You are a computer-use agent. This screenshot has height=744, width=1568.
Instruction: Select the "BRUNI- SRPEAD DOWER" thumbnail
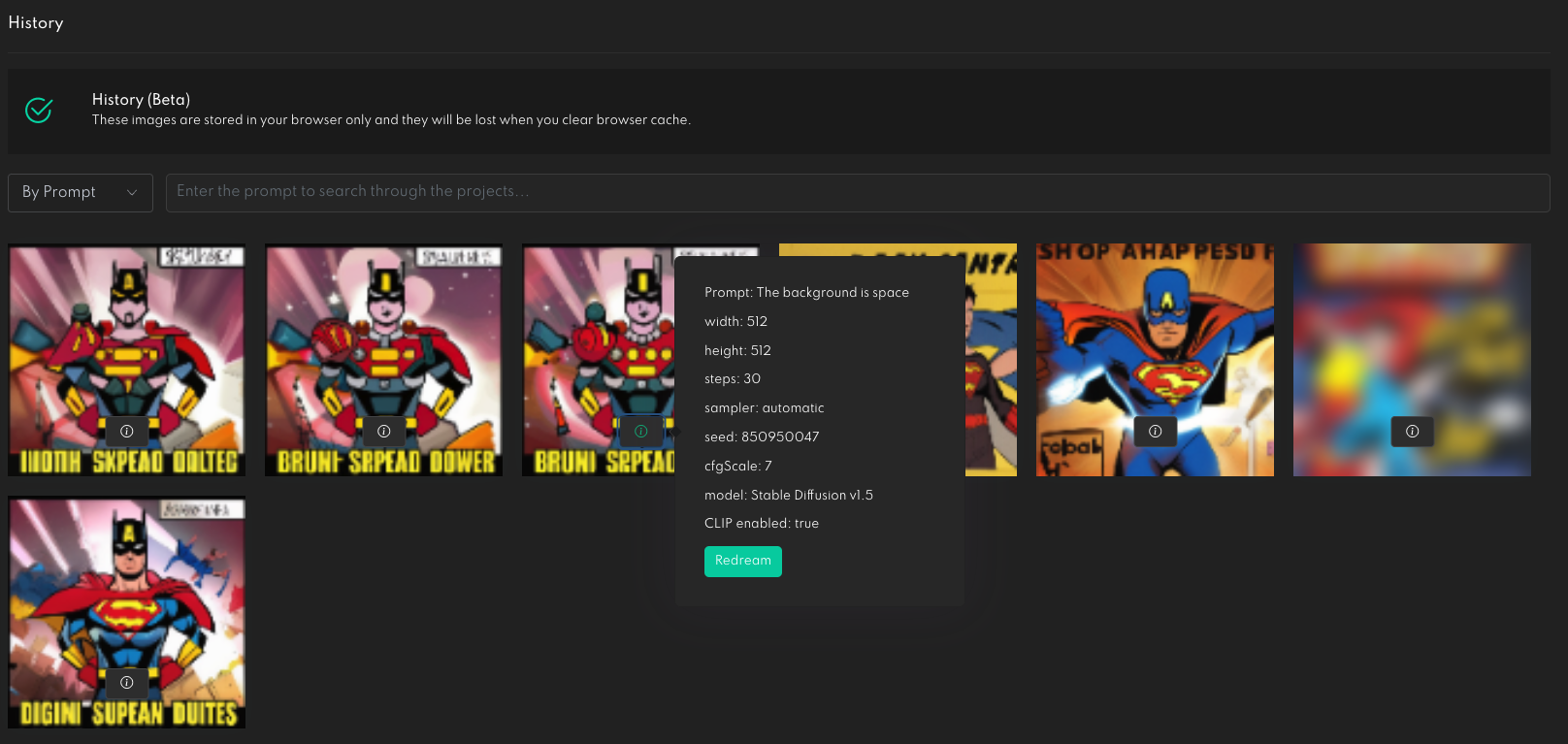[x=384, y=360]
